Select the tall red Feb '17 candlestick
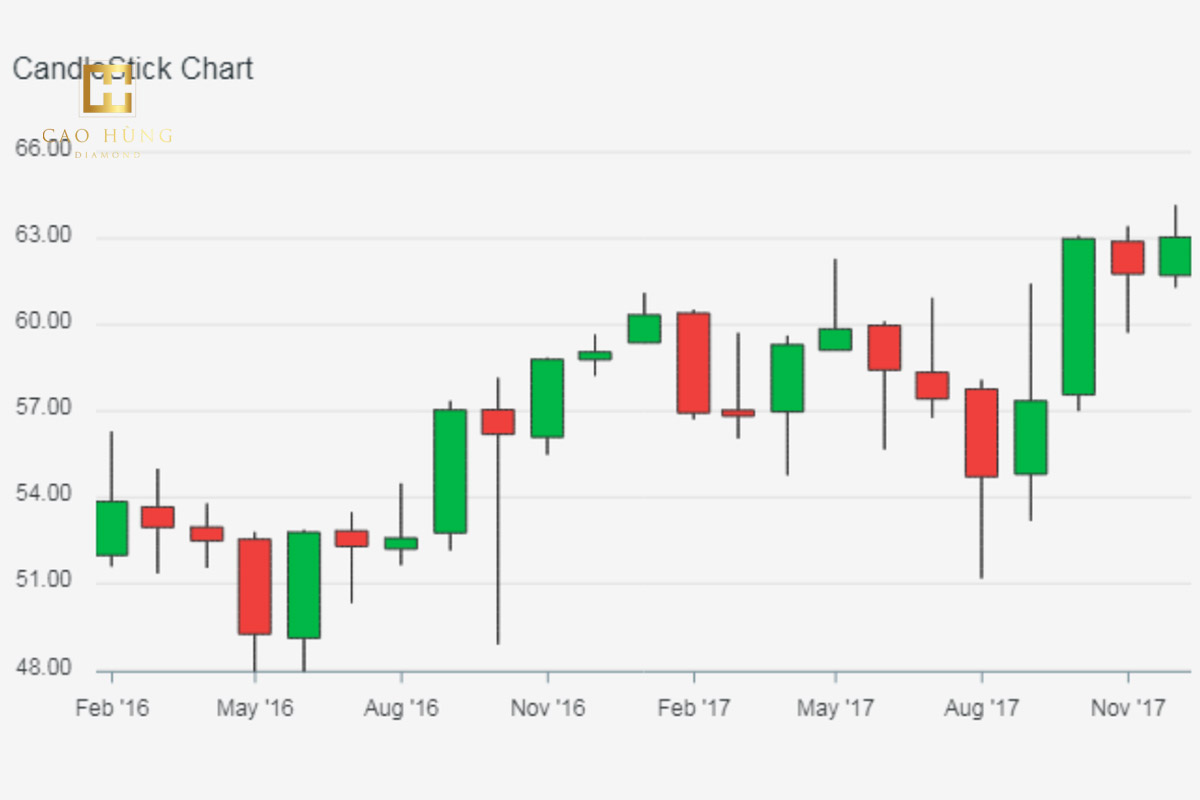Image resolution: width=1200 pixels, height=800 pixels. (x=693, y=362)
